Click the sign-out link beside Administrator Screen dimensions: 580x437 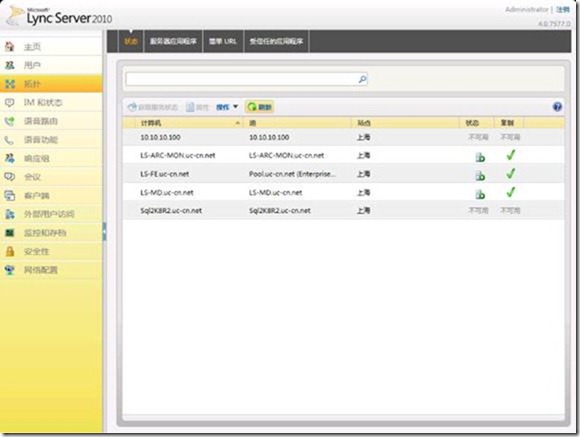coord(563,10)
